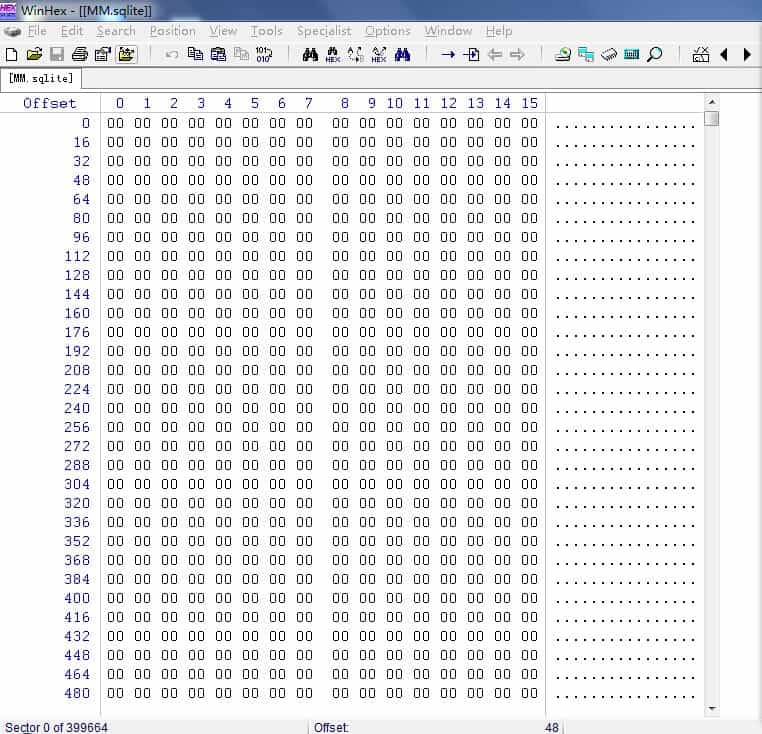Click offset row label 480
Image resolution: width=762 pixels, height=734 pixels.
[77, 693]
